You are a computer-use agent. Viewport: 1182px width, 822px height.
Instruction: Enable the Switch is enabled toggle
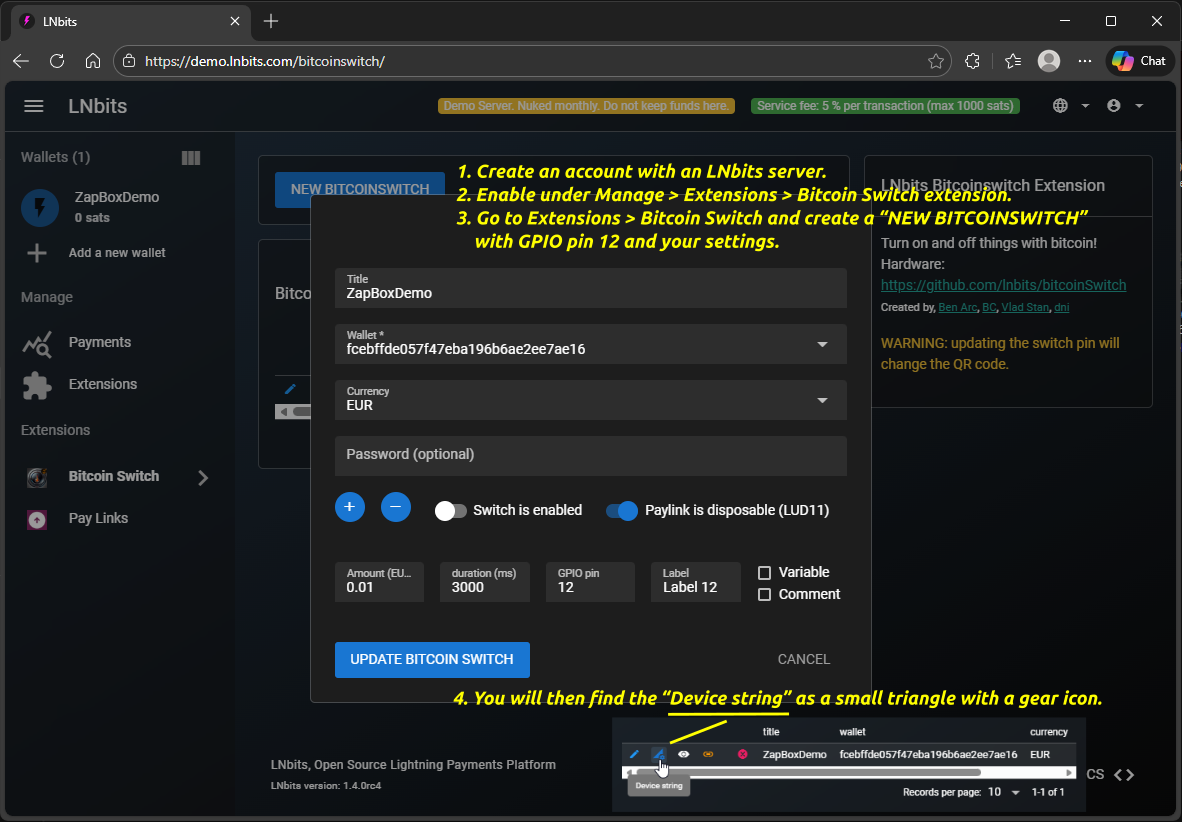pyautogui.click(x=450, y=510)
